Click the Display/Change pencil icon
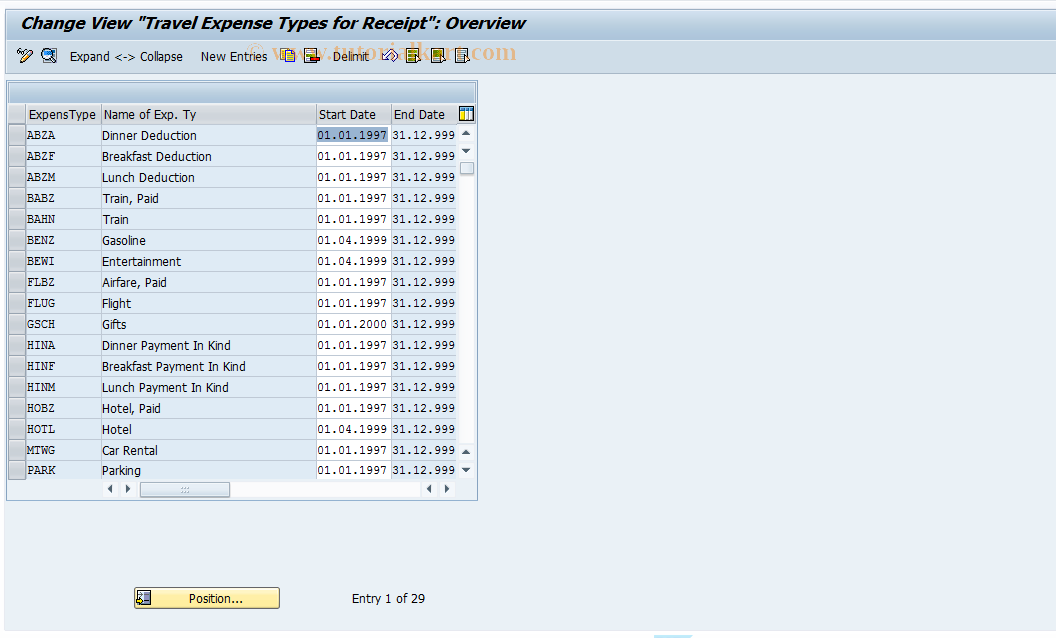 point(25,56)
